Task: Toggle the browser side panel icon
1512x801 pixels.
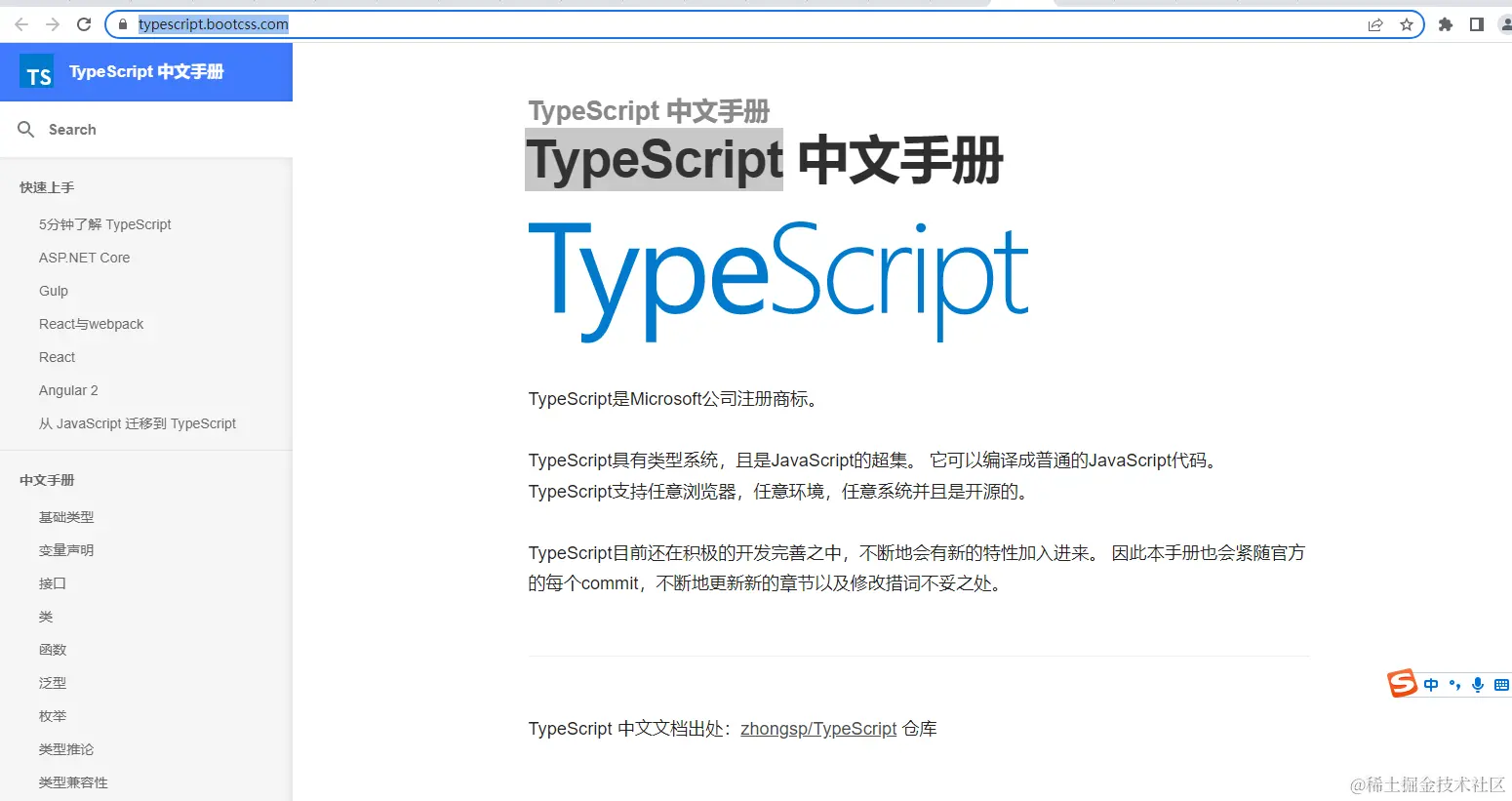Action: coord(1477,24)
